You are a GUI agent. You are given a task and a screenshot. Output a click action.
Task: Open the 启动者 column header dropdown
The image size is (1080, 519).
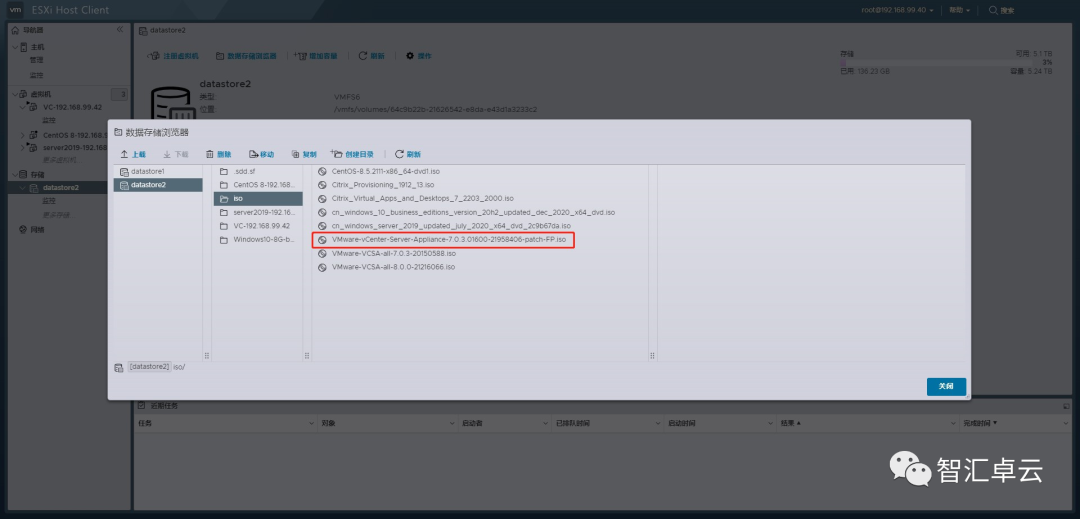(546, 423)
